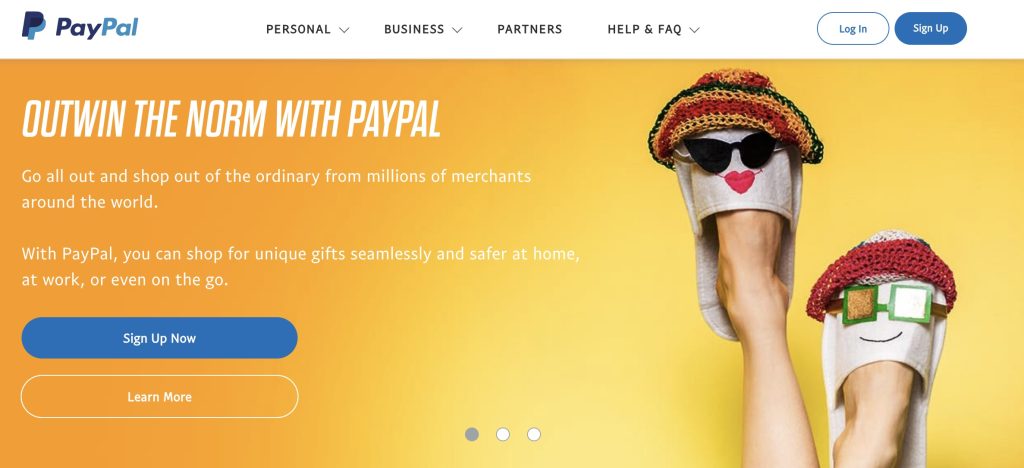The height and width of the screenshot is (468, 1024).
Task: Jump to the third carousel slide dot
Action: tap(534, 434)
